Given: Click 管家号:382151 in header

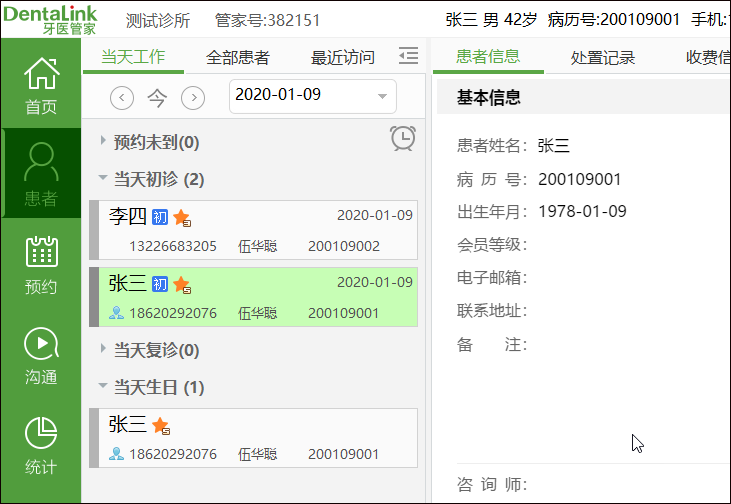Looking at the screenshot, I should coord(268,21).
